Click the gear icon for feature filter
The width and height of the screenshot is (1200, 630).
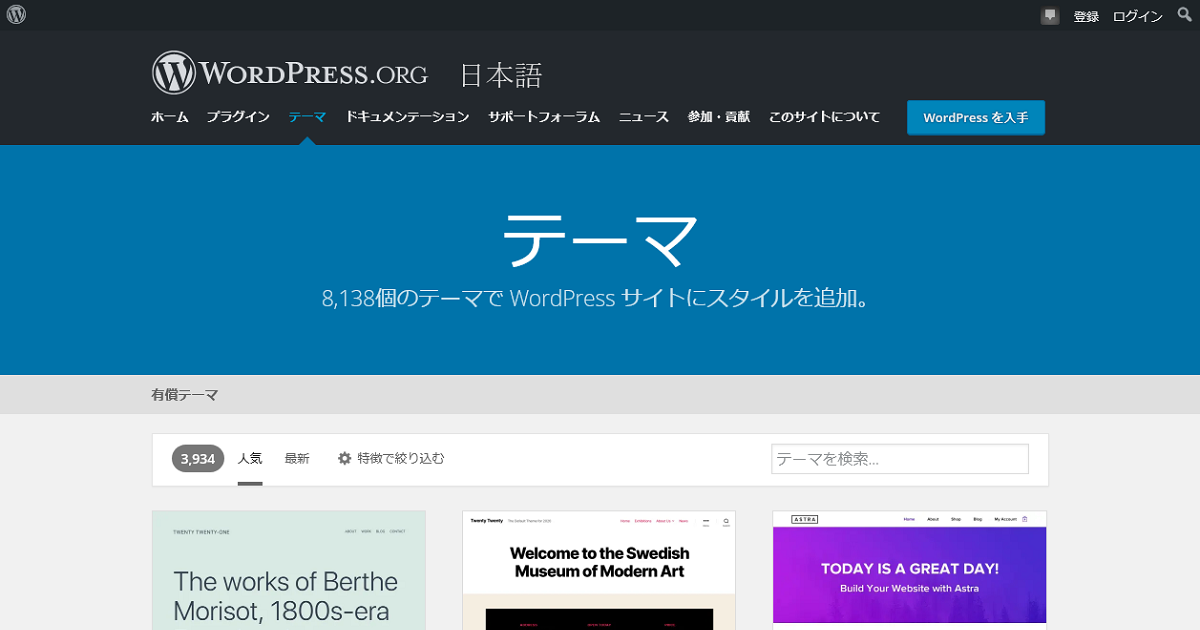[x=344, y=458]
